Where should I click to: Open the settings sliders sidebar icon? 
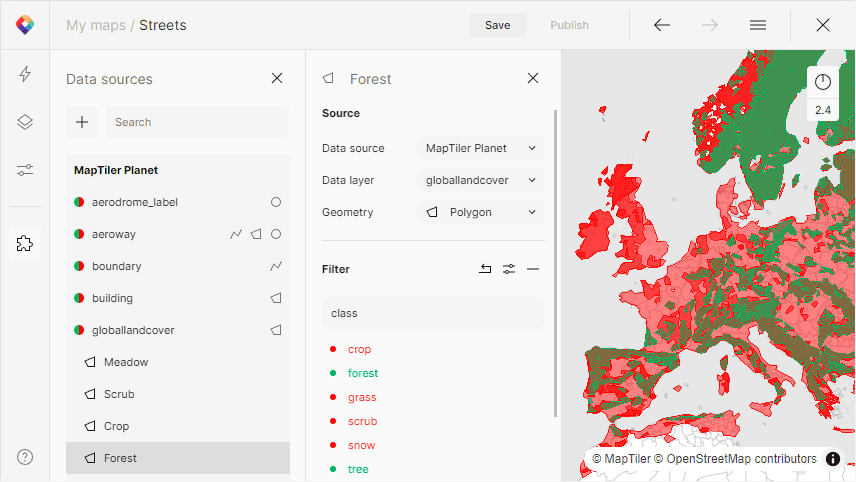(25, 170)
